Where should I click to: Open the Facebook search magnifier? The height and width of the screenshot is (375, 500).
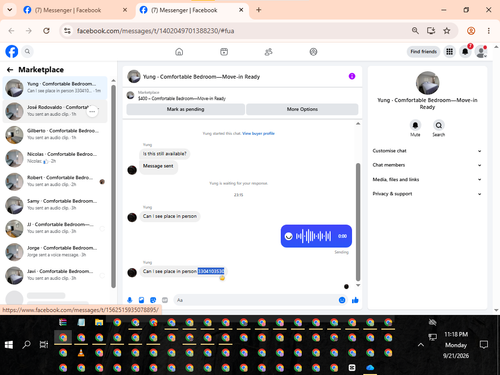[x=27, y=52]
